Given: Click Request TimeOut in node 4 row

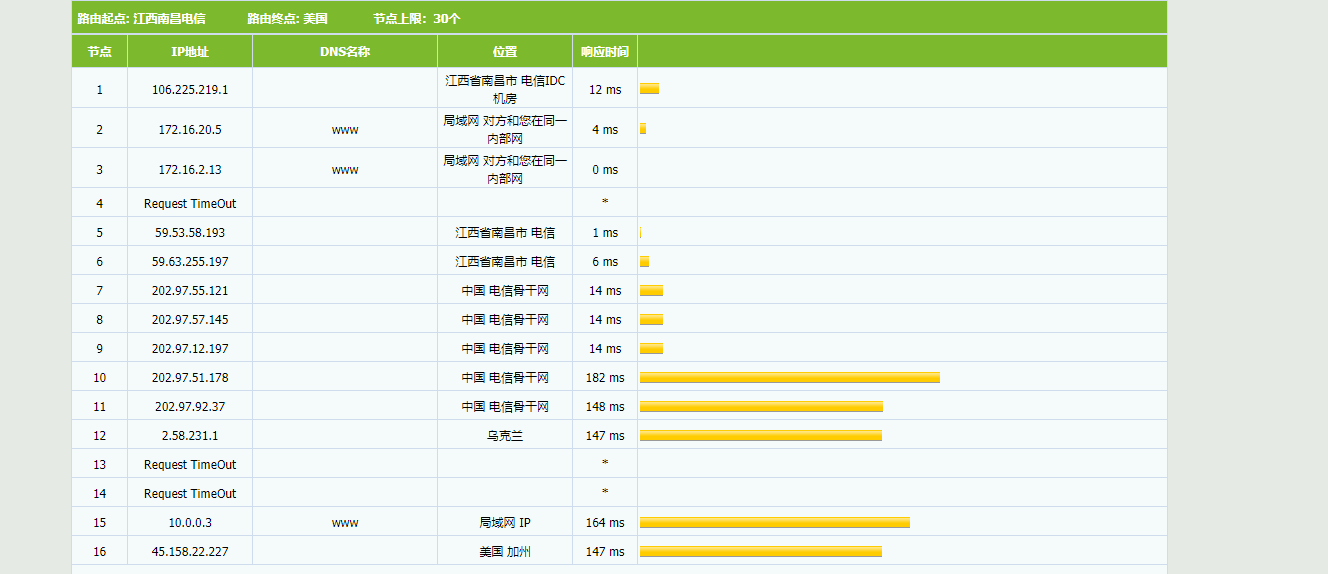Looking at the screenshot, I should [x=190, y=203].
